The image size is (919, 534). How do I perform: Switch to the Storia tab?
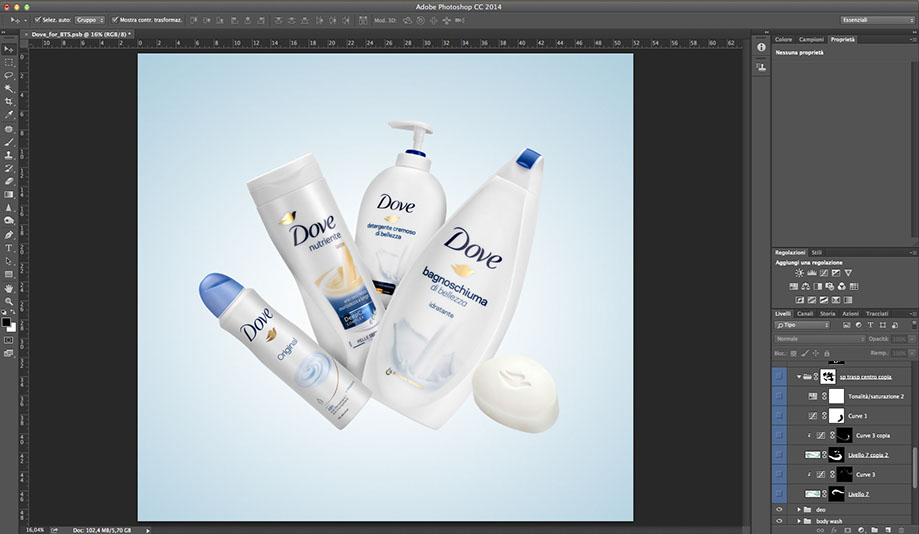(828, 314)
